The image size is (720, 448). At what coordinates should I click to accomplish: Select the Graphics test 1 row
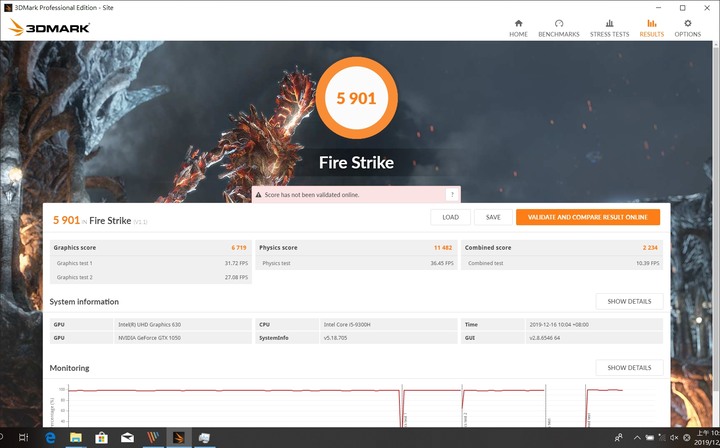(x=151, y=263)
